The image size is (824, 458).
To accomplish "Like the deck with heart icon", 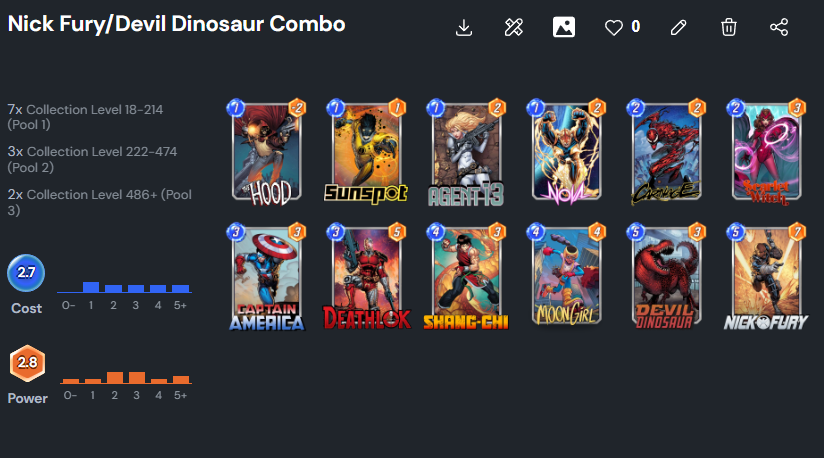I will (613, 27).
